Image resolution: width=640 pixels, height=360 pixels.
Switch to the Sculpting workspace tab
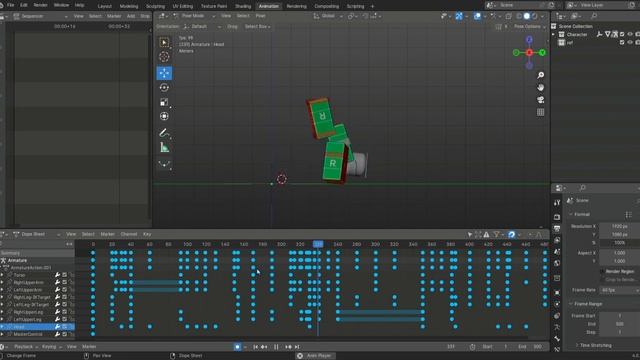155,6
